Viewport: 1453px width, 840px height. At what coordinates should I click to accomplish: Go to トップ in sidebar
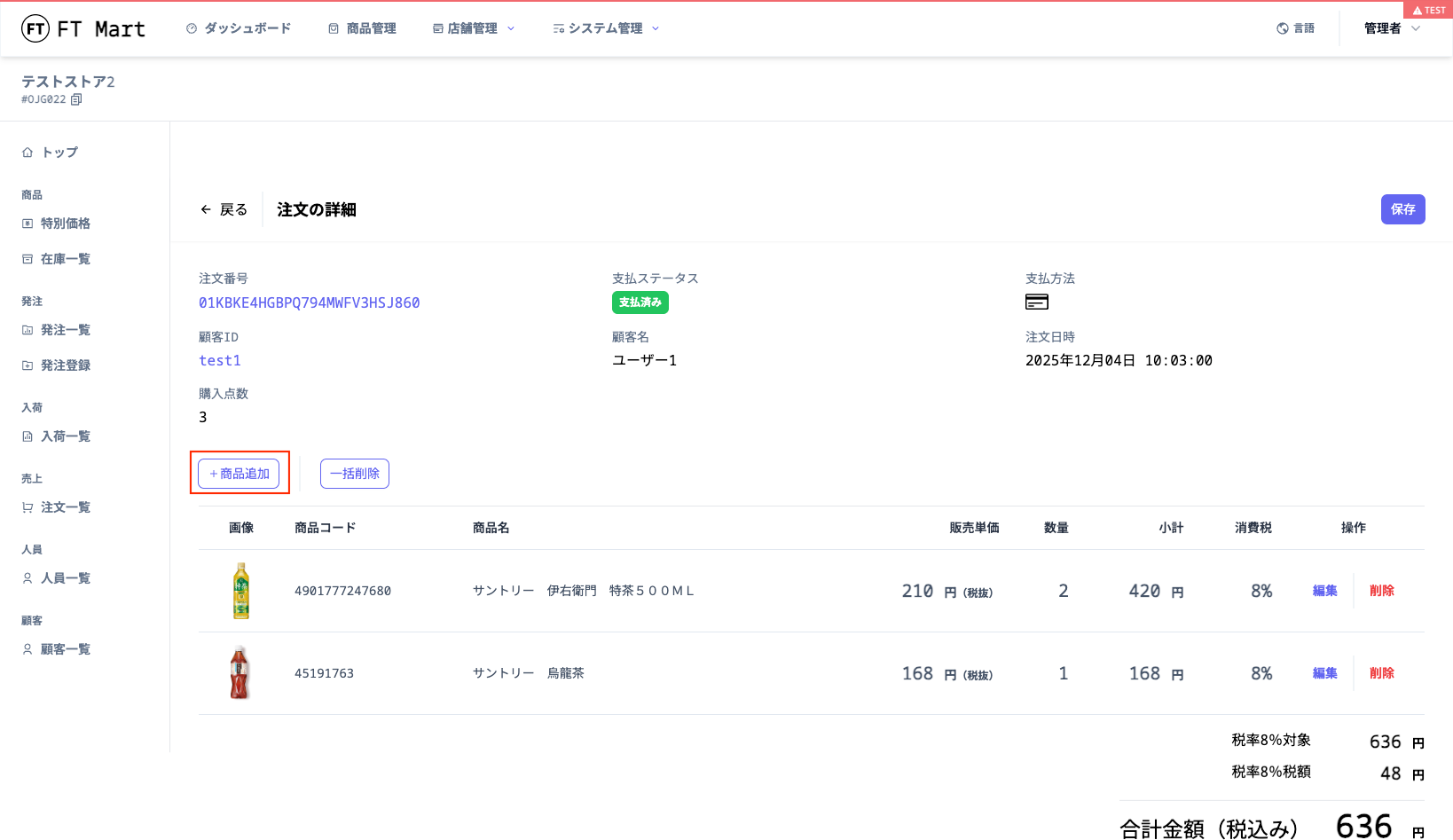[x=51, y=153]
